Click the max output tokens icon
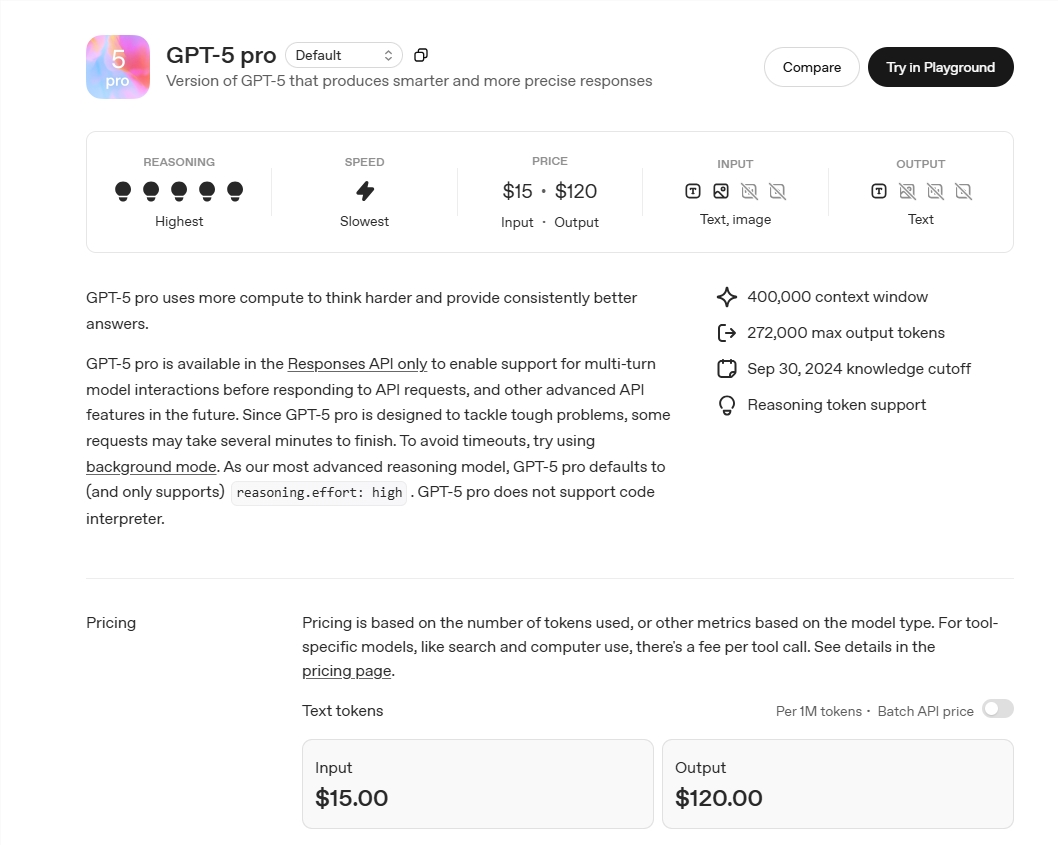The width and height of the screenshot is (1058, 845). (x=727, y=332)
